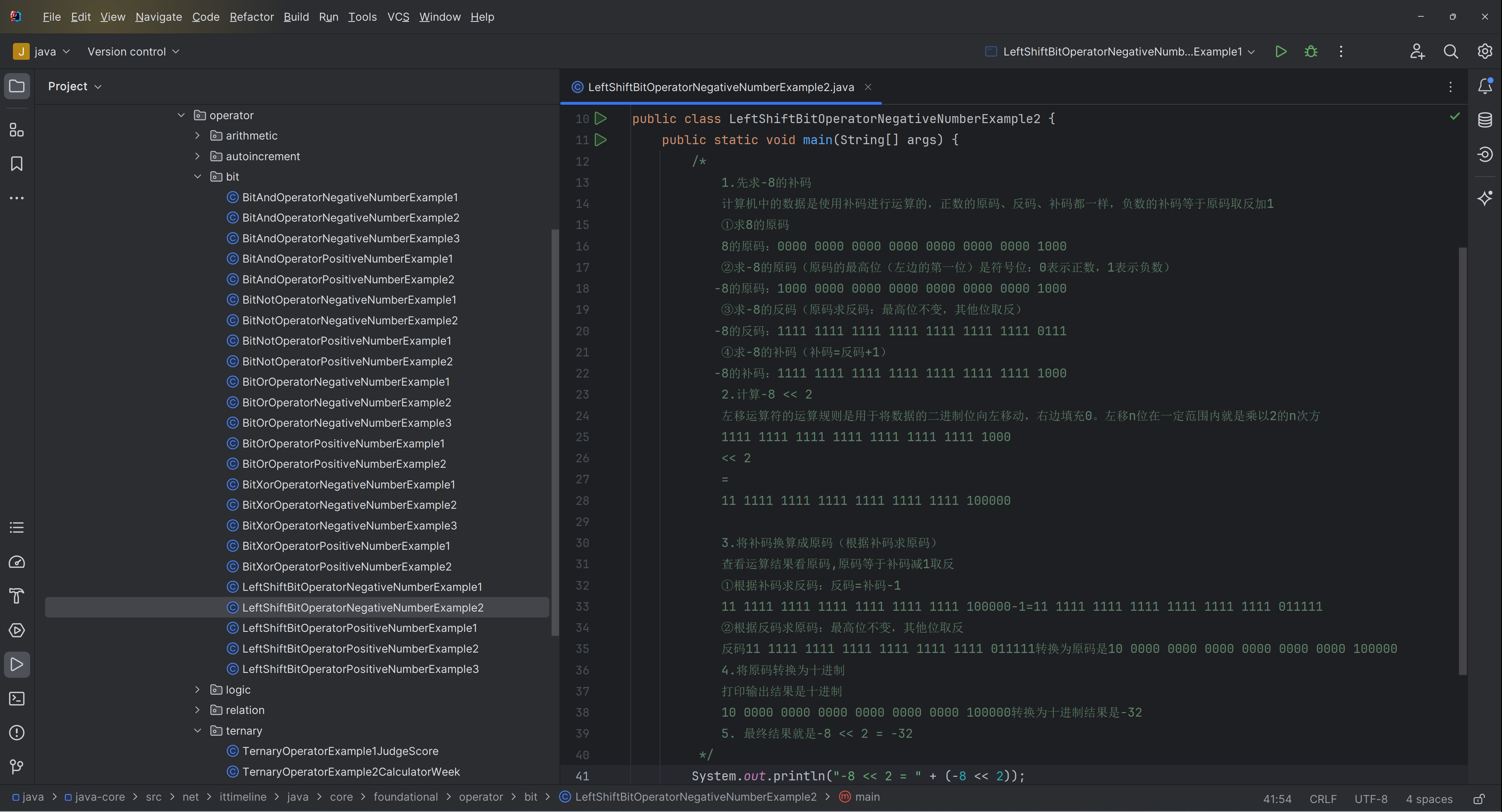Open Search Everywhere magnifier icon
This screenshot has width=1502, height=812.
1451,51
